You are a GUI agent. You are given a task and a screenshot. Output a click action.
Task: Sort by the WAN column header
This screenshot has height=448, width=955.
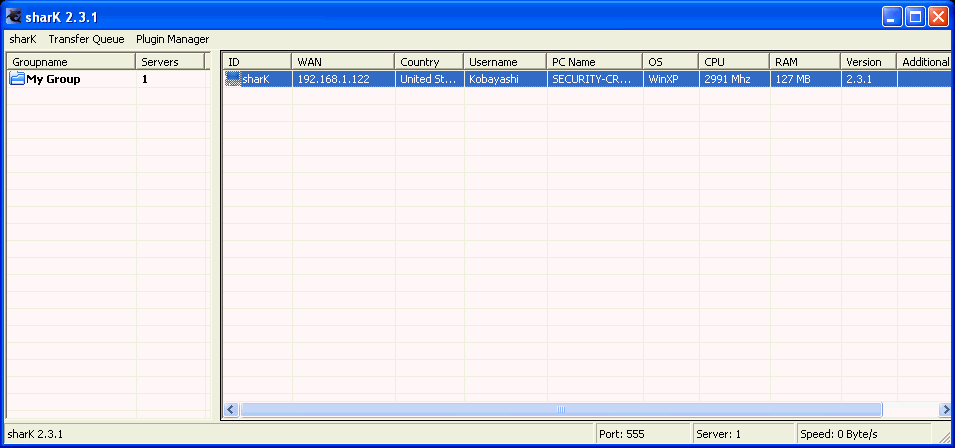(343, 62)
